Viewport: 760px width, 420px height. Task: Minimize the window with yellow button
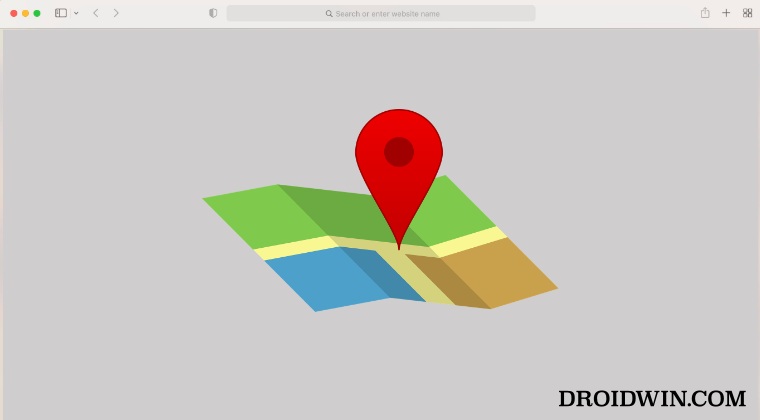pyautogui.click(x=25, y=14)
